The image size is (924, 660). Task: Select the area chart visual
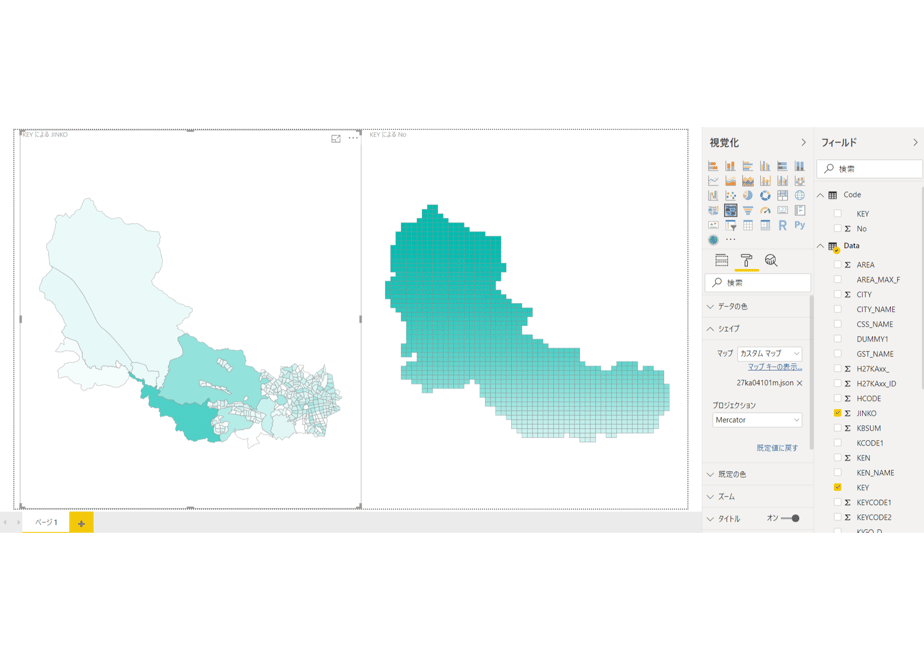coord(730,180)
